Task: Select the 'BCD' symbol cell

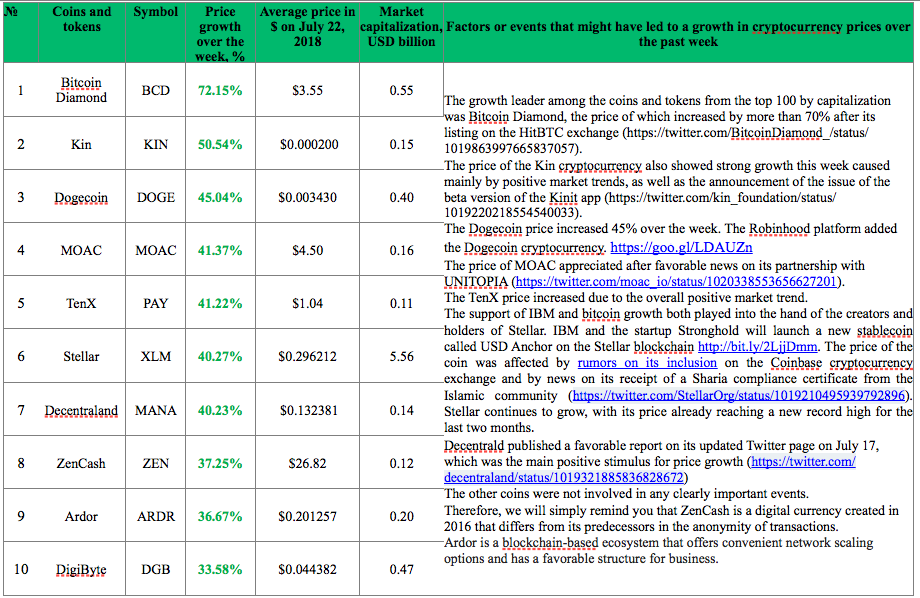Action: [x=155, y=90]
